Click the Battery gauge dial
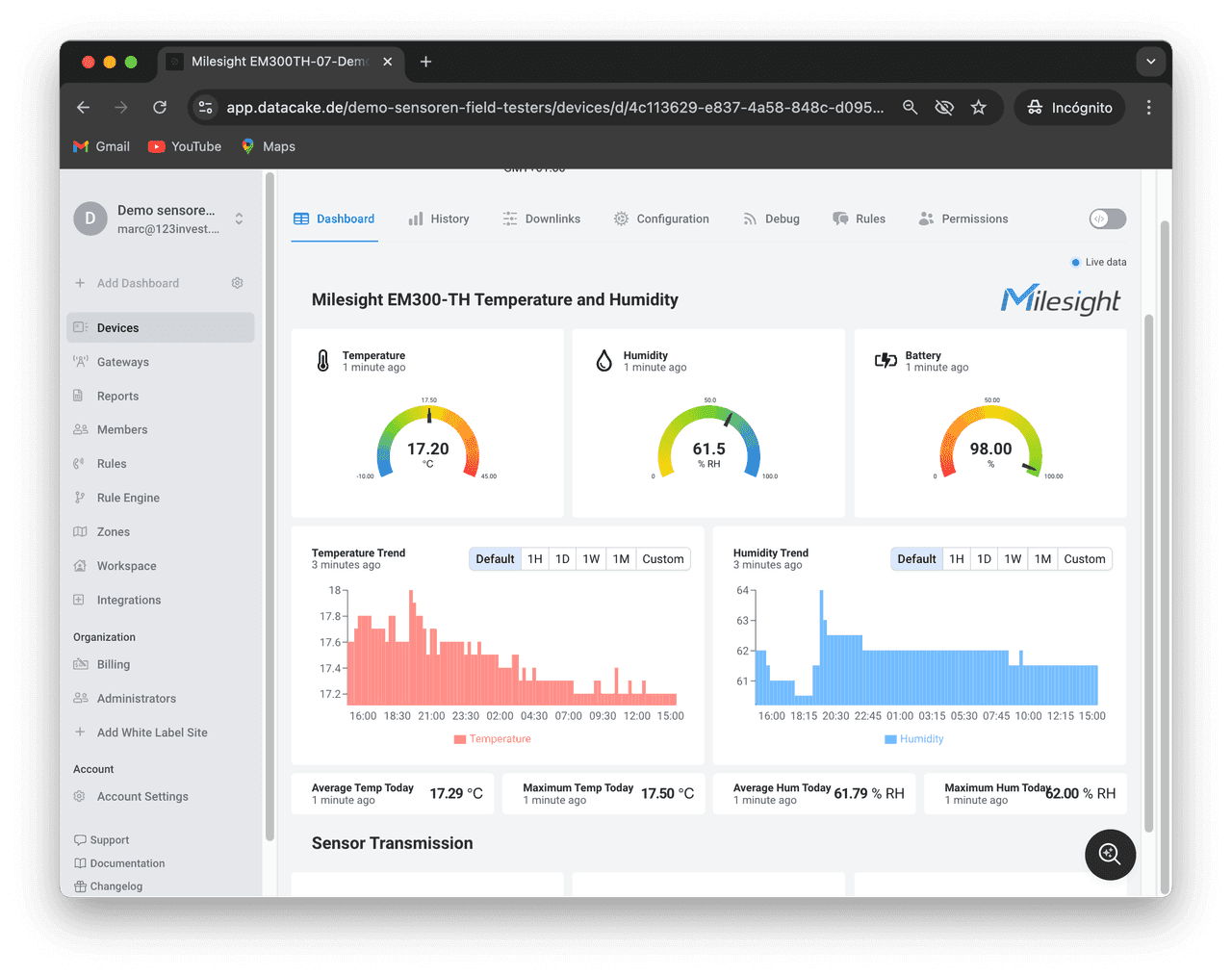The height and width of the screenshot is (976, 1232). 990,442
